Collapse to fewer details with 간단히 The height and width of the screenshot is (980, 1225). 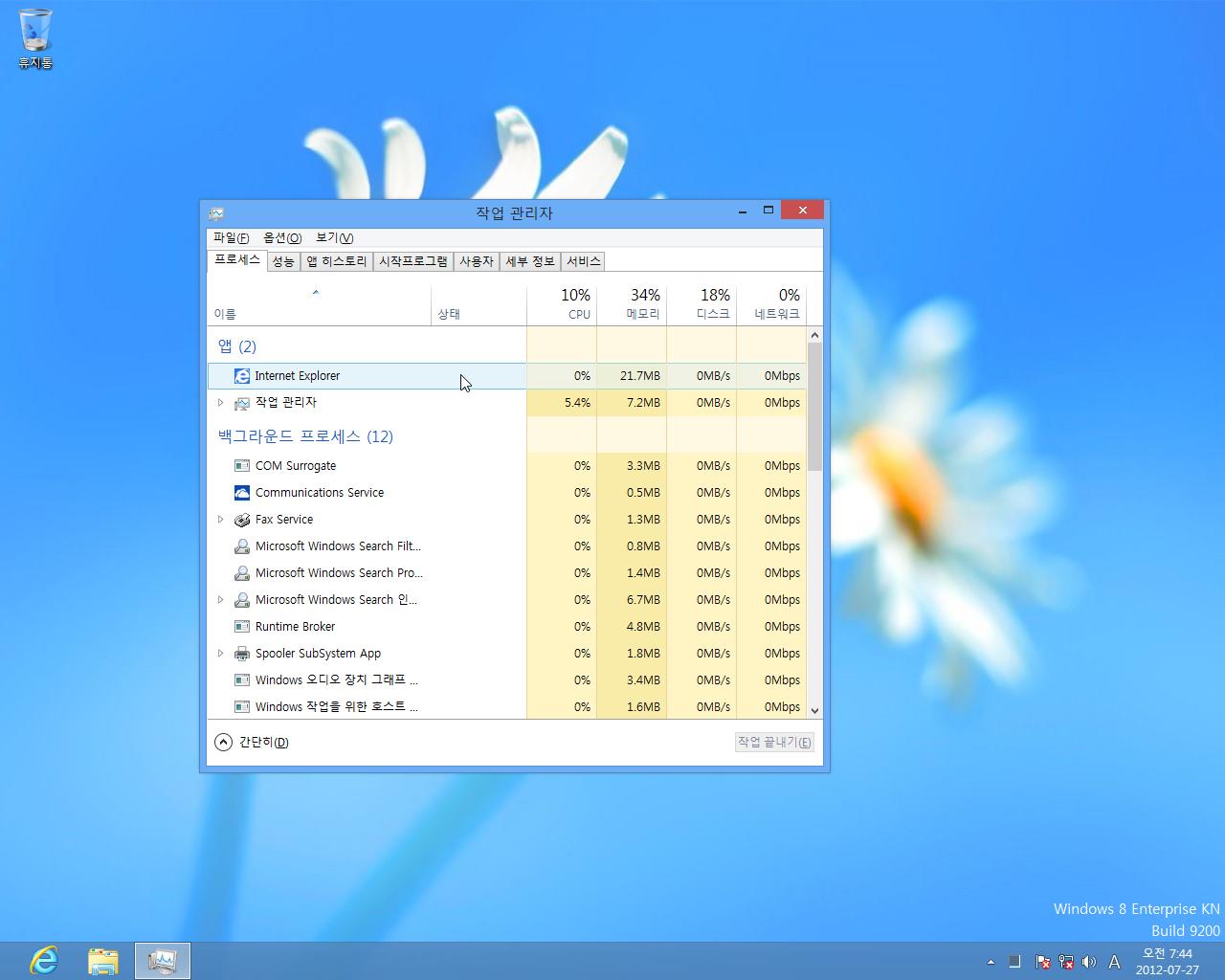pyautogui.click(x=252, y=742)
